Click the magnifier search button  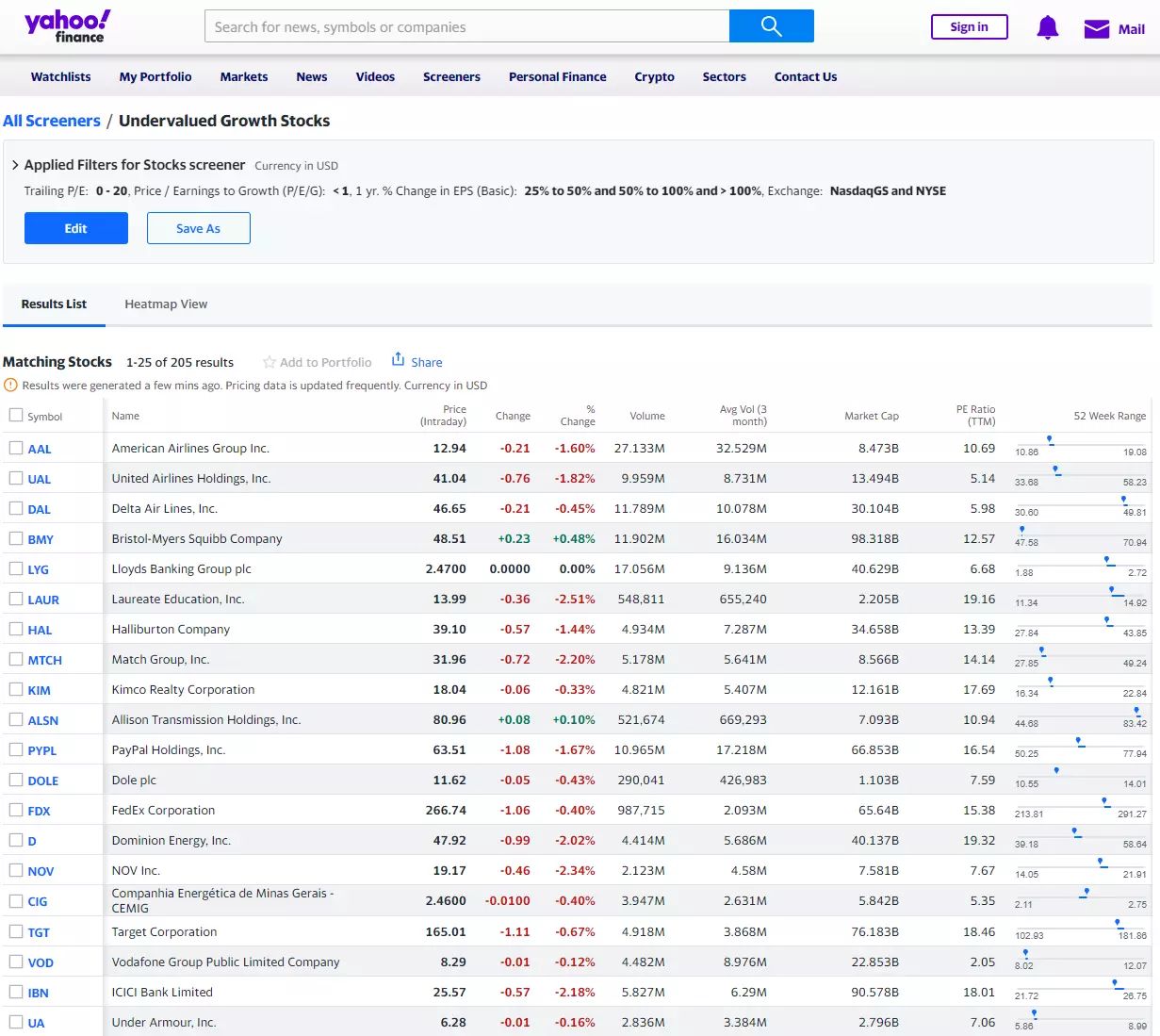771,26
